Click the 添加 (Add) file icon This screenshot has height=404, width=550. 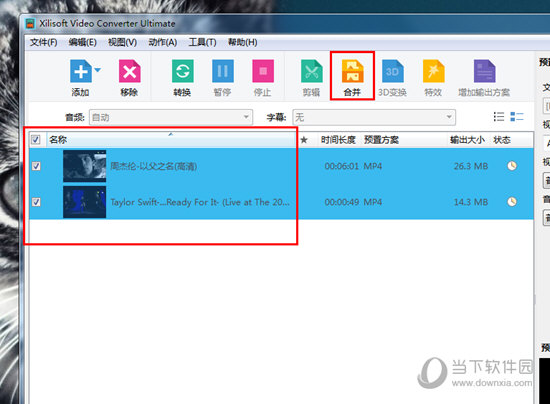pos(81,71)
